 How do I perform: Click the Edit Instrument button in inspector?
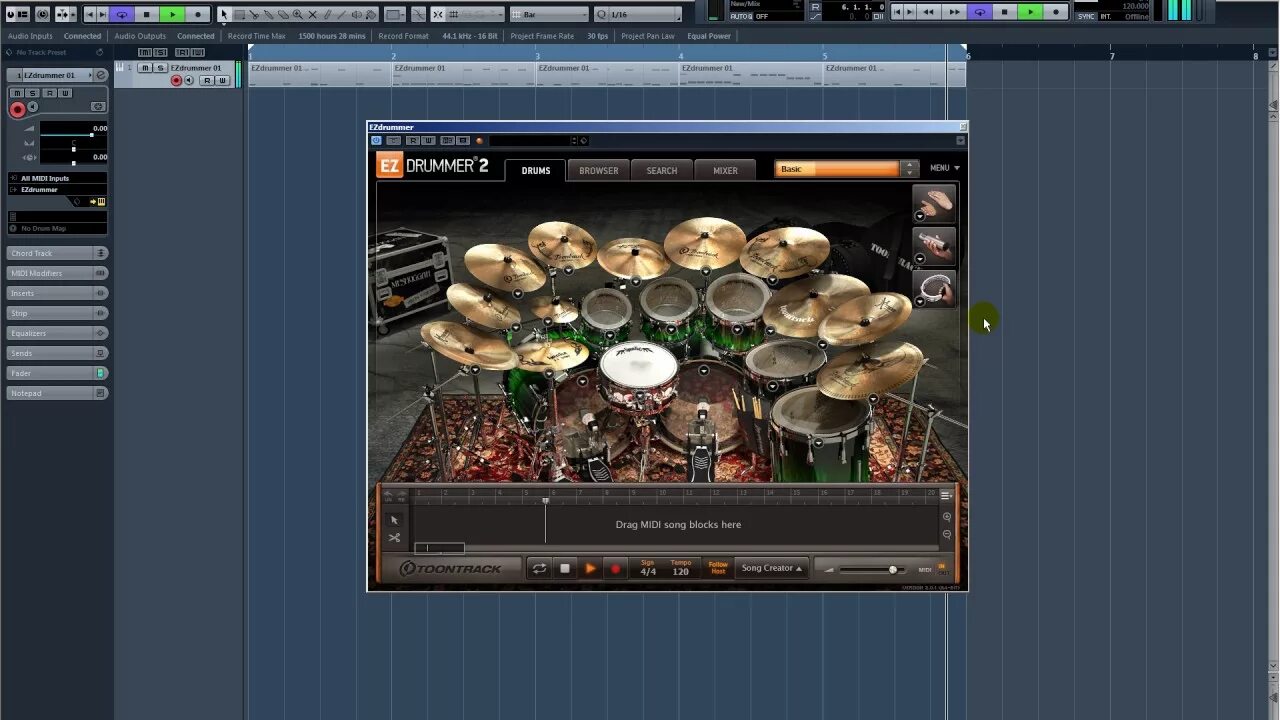coord(101,201)
